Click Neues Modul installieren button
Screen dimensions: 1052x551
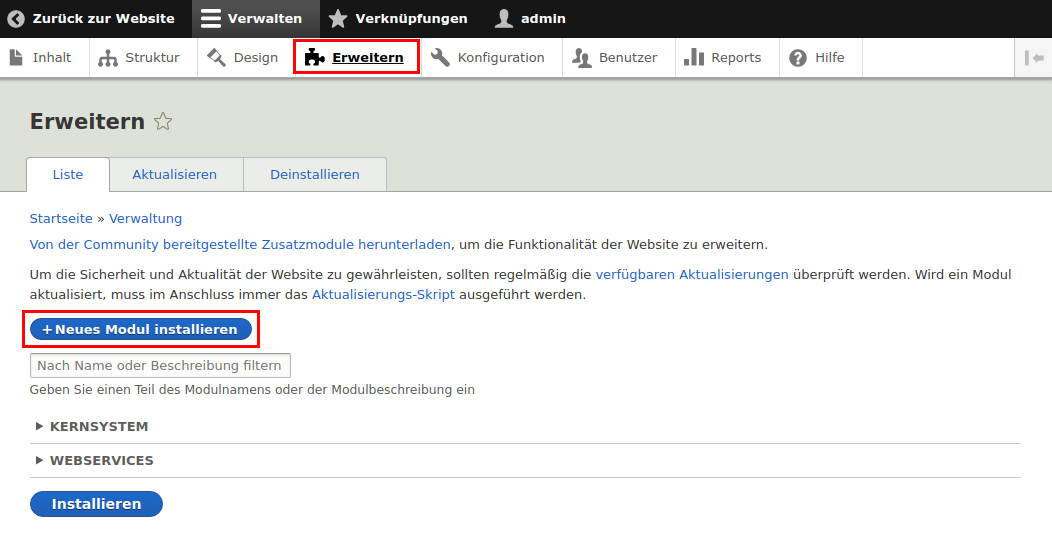[x=141, y=329]
